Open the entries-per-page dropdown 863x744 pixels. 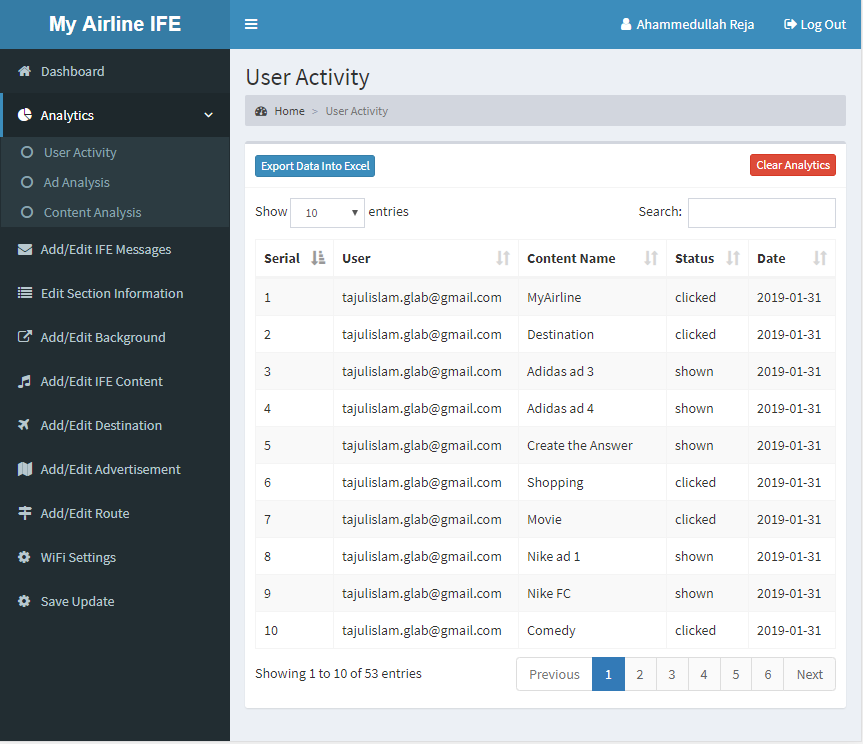[328, 213]
